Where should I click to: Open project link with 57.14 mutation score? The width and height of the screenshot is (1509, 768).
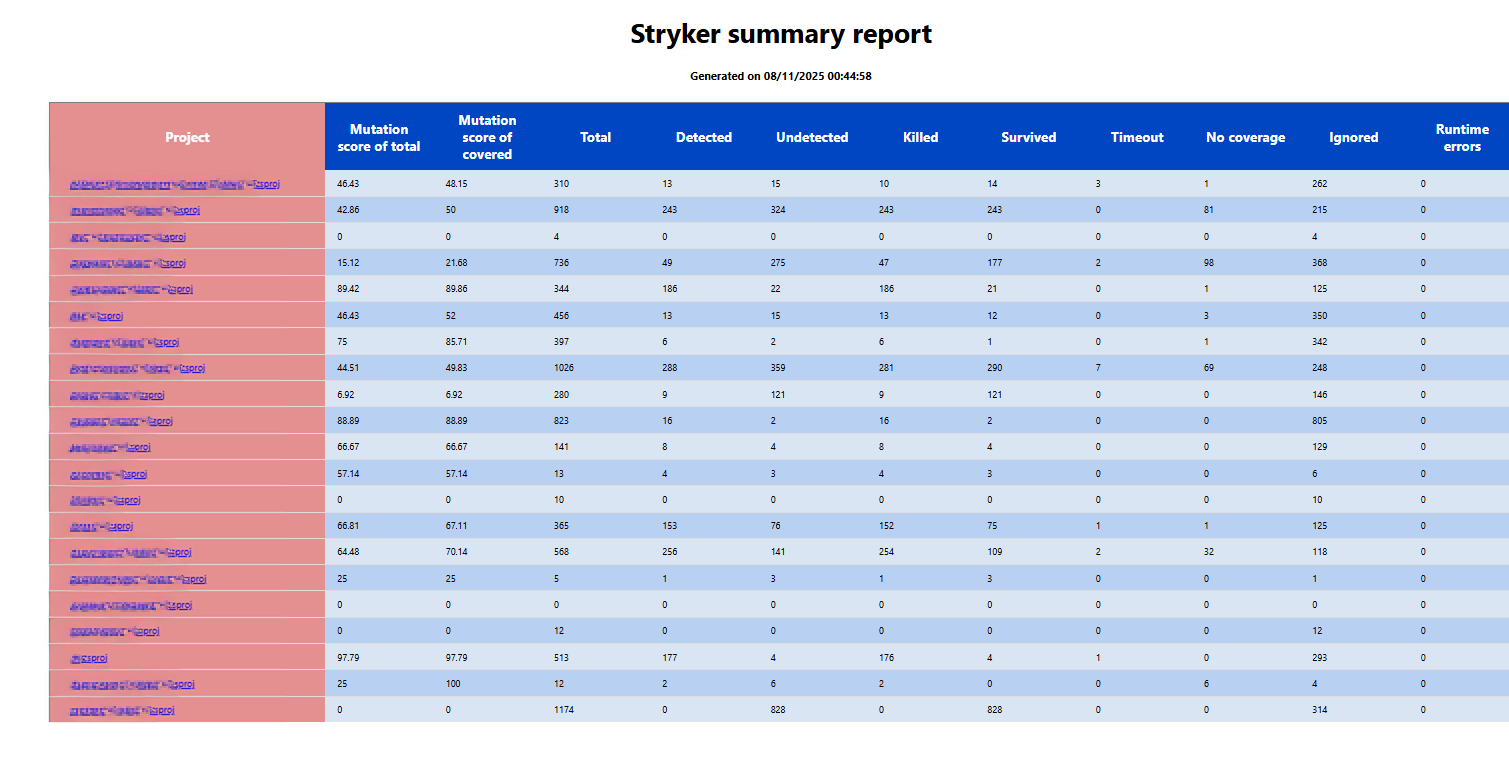109,474
